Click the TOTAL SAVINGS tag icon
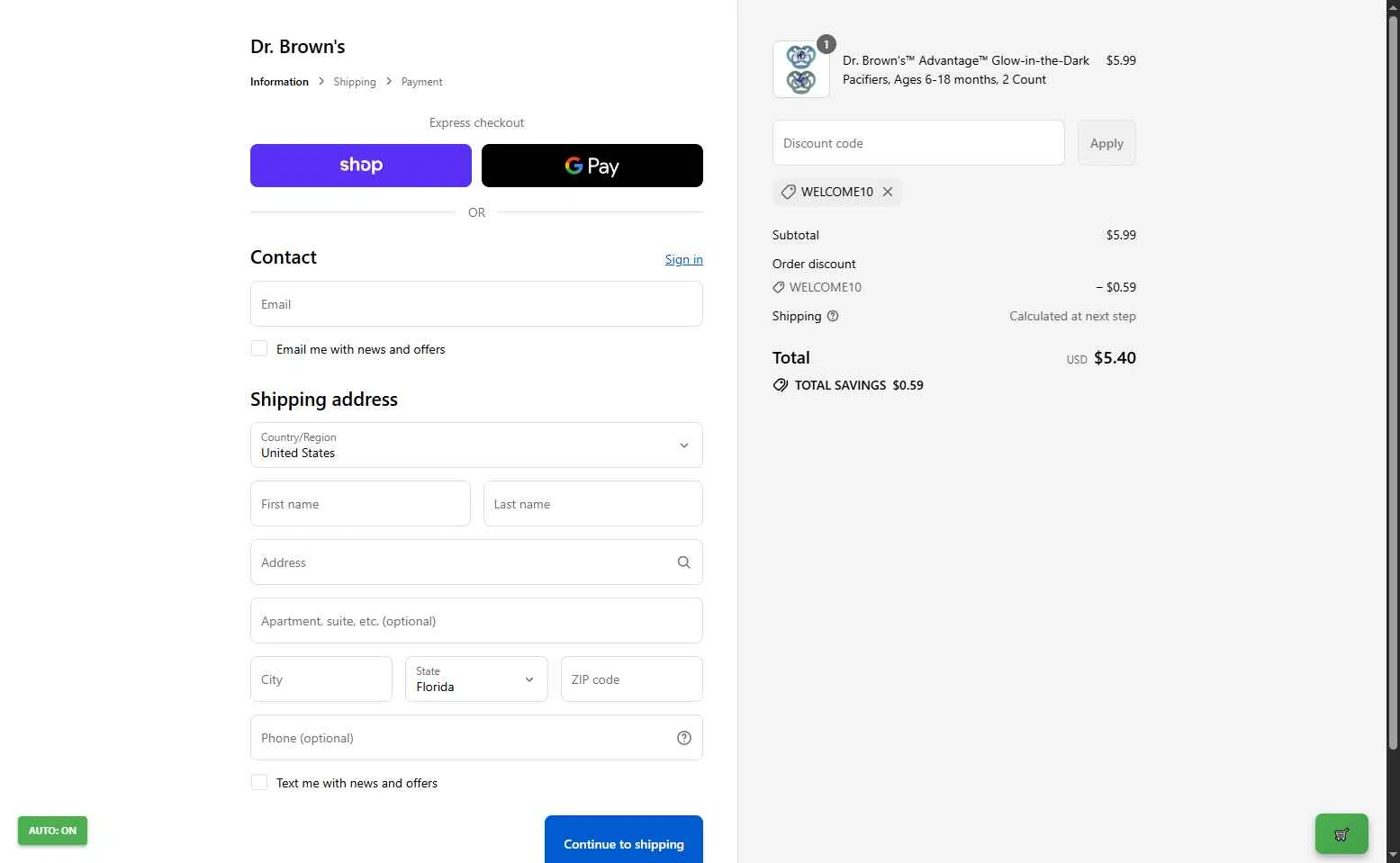Screen dimensions: 1400x863 pyautogui.click(x=781, y=385)
